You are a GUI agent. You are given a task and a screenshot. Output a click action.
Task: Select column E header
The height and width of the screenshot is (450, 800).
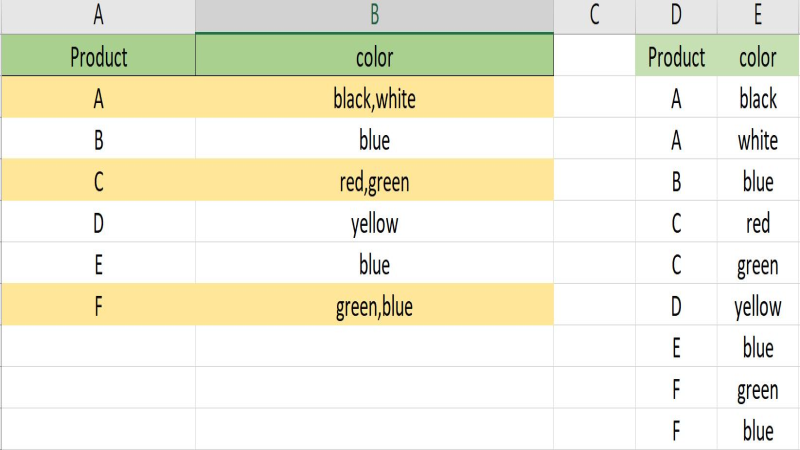pyautogui.click(x=758, y=16)
